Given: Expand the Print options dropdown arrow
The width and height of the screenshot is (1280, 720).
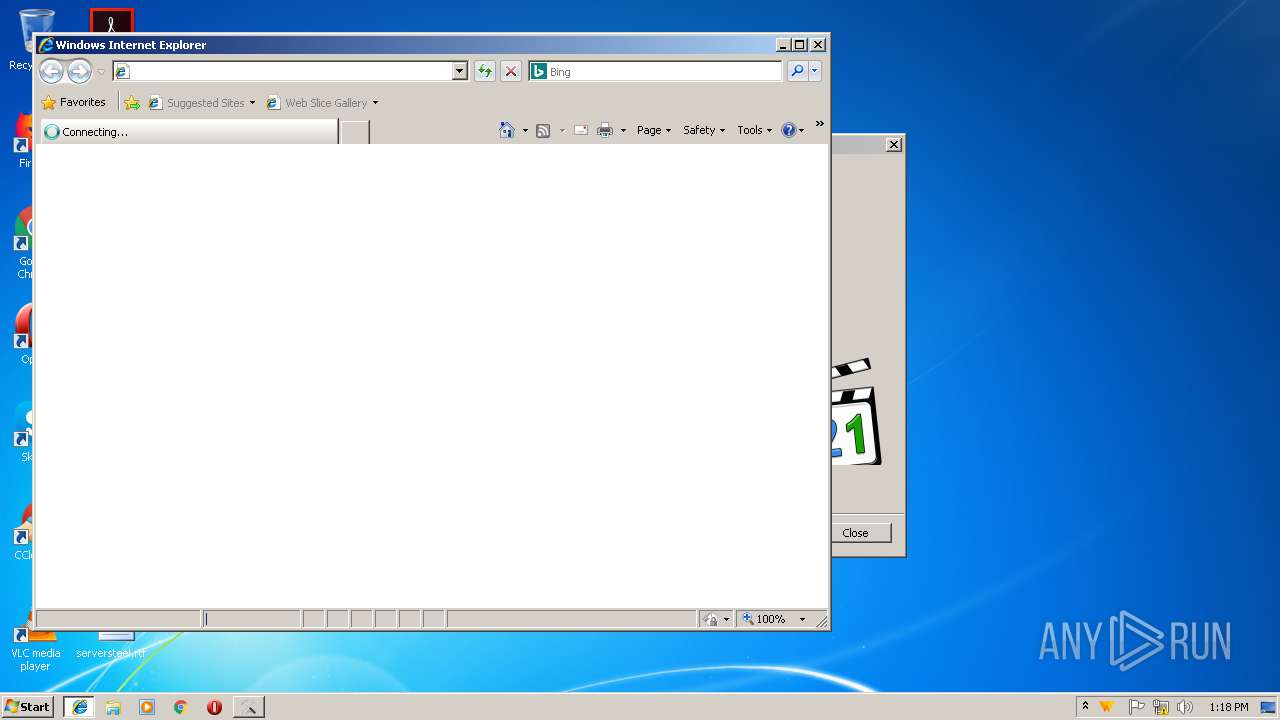Looking at the screenshot, I should (623, 130).
